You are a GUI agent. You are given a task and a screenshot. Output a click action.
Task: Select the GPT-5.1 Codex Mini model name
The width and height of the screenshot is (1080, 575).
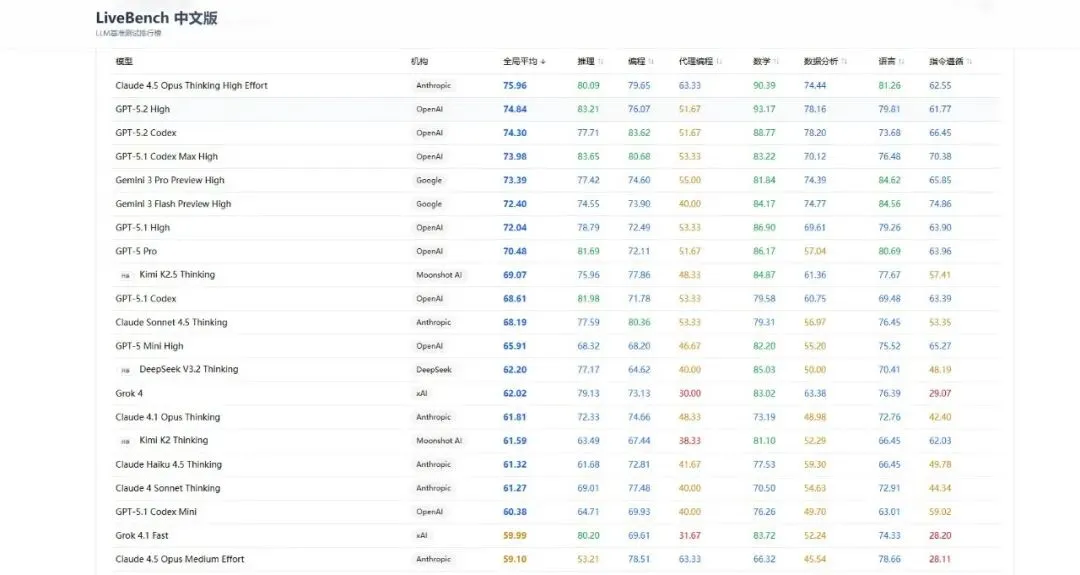point(156,512)
